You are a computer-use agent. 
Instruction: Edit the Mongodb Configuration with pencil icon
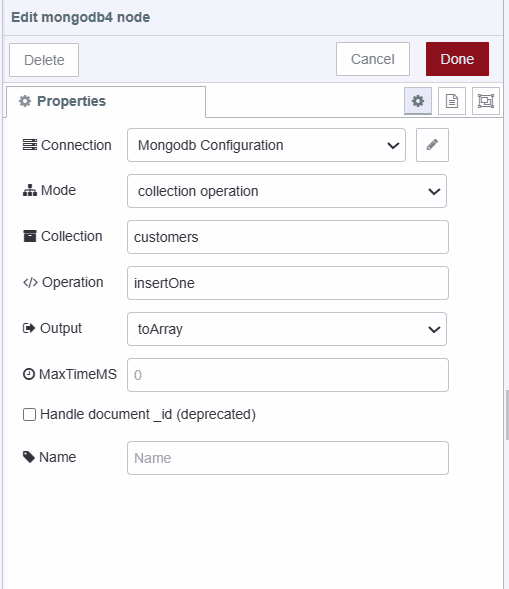pos(432,145)
